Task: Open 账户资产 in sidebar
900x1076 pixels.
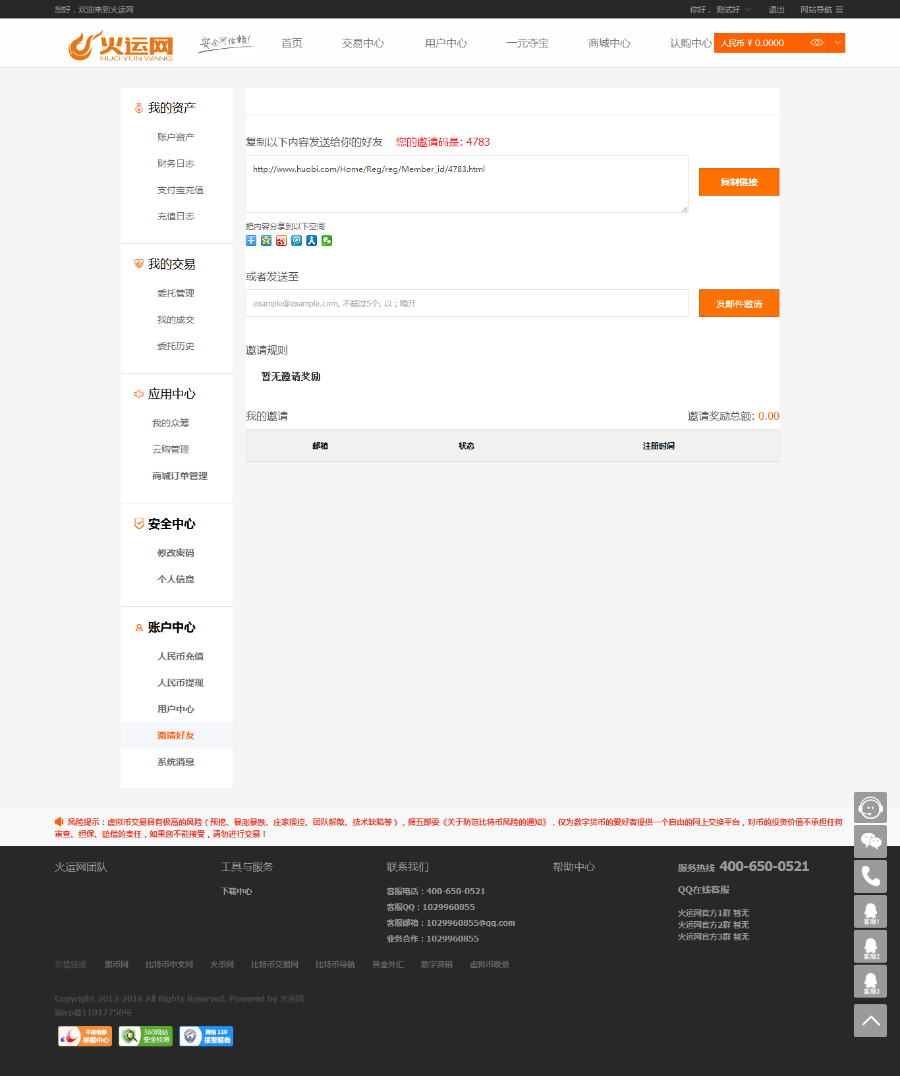Action: click(x=176, y=137)
